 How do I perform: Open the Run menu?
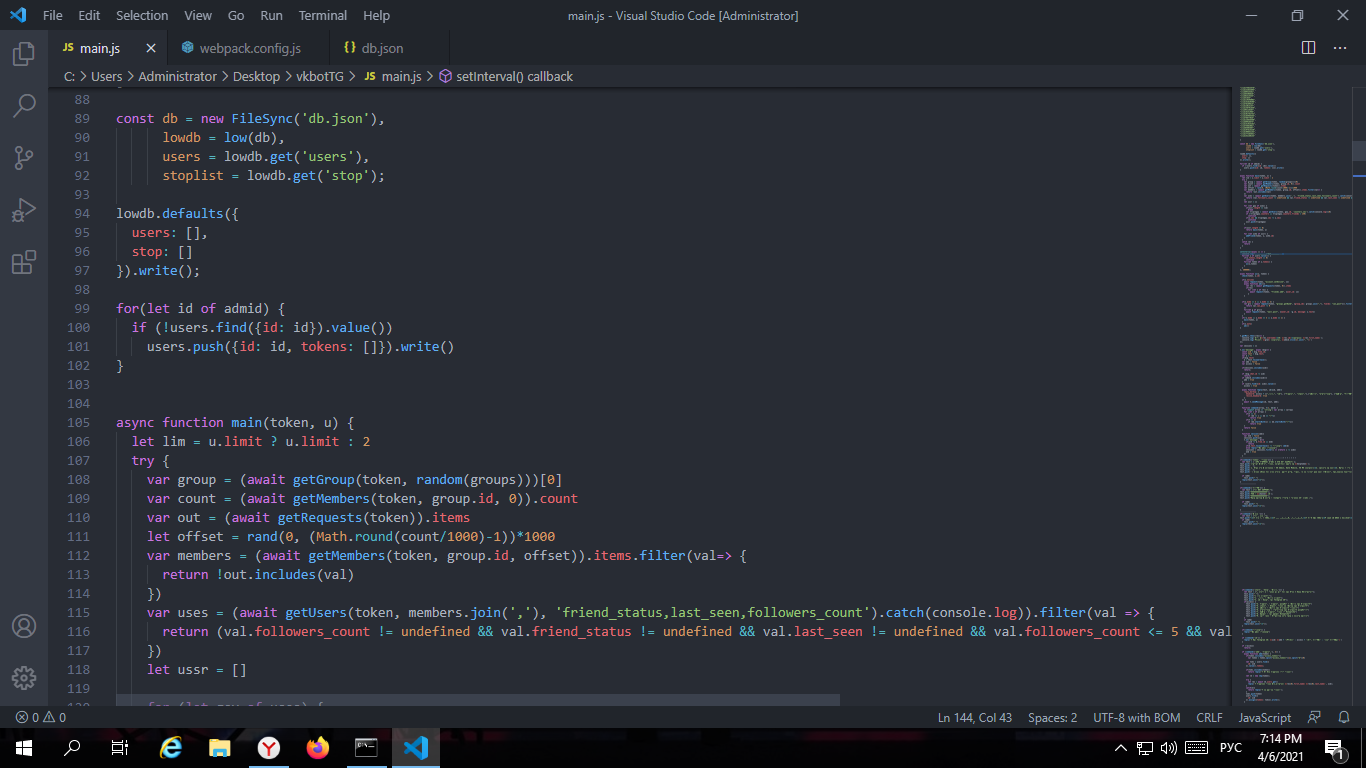point(271,15)
